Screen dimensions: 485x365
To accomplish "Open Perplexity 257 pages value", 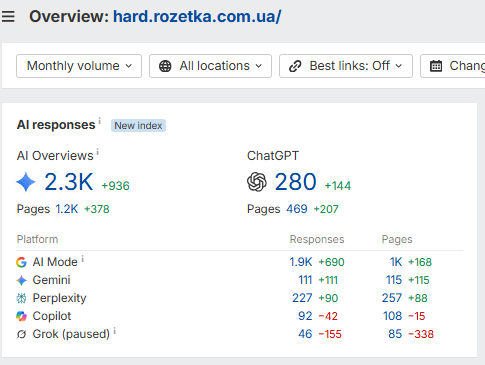I will click(392, 298).
